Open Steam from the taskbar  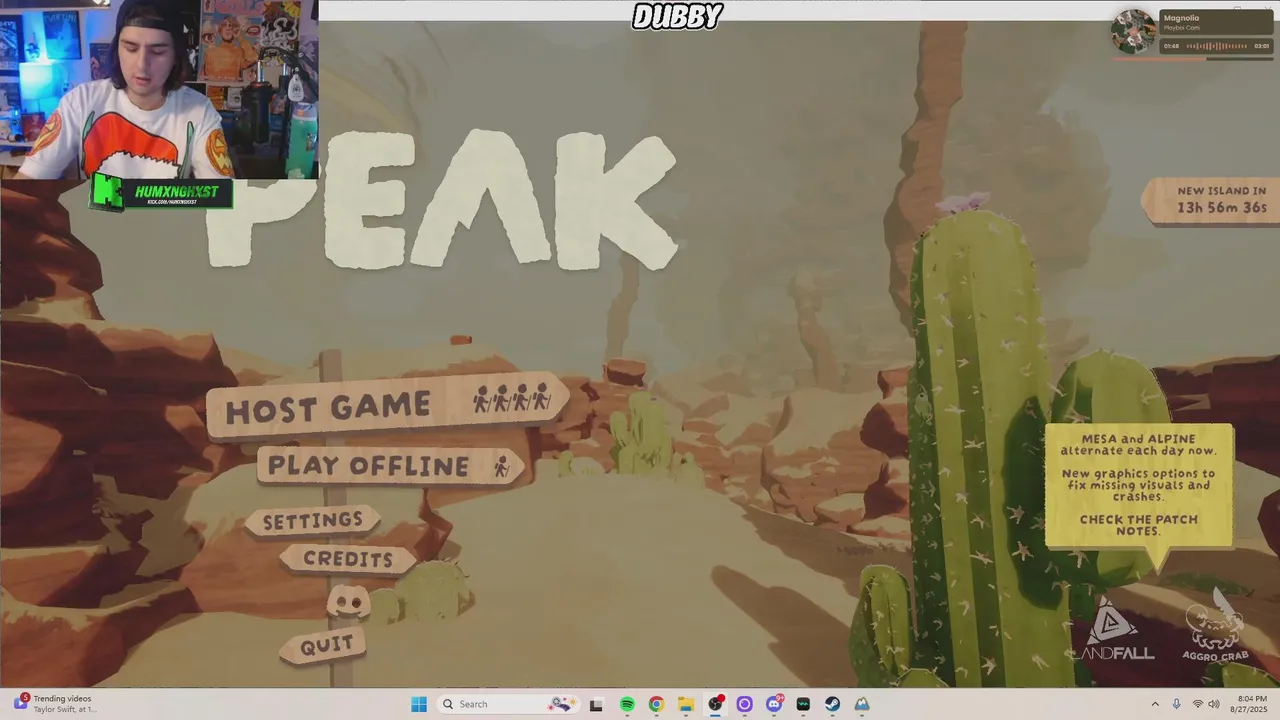pyautogui.click(x=832, y=704)
